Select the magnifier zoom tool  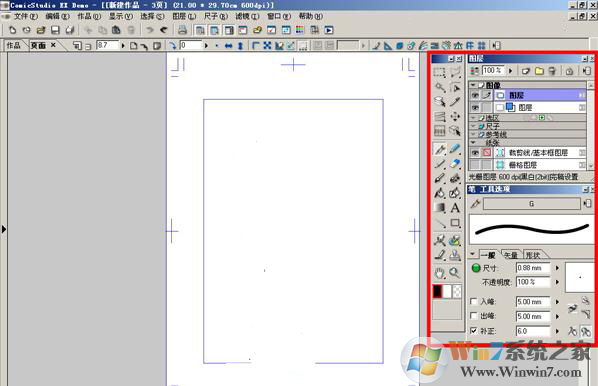click(454, 272)
